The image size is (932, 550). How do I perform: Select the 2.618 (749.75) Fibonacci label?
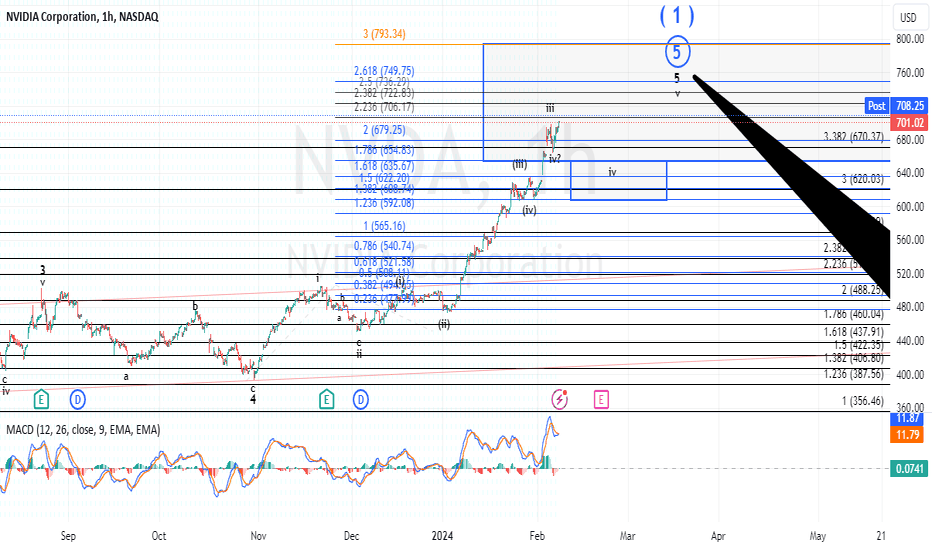pos(384,71)
